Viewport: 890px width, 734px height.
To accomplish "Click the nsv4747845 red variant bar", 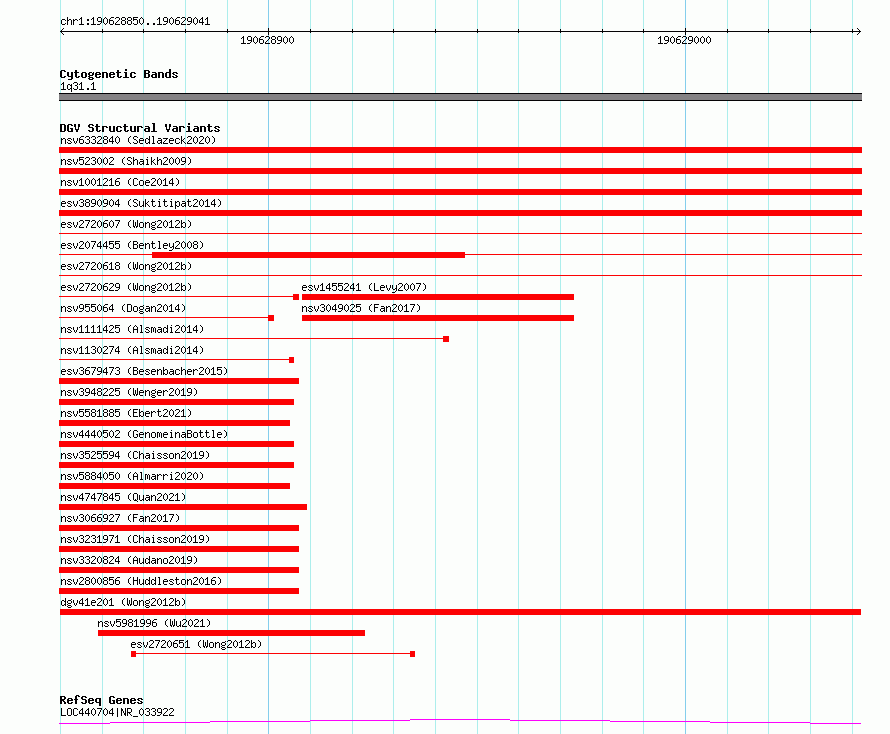I will pyautogui.click(x=183, y=507).
